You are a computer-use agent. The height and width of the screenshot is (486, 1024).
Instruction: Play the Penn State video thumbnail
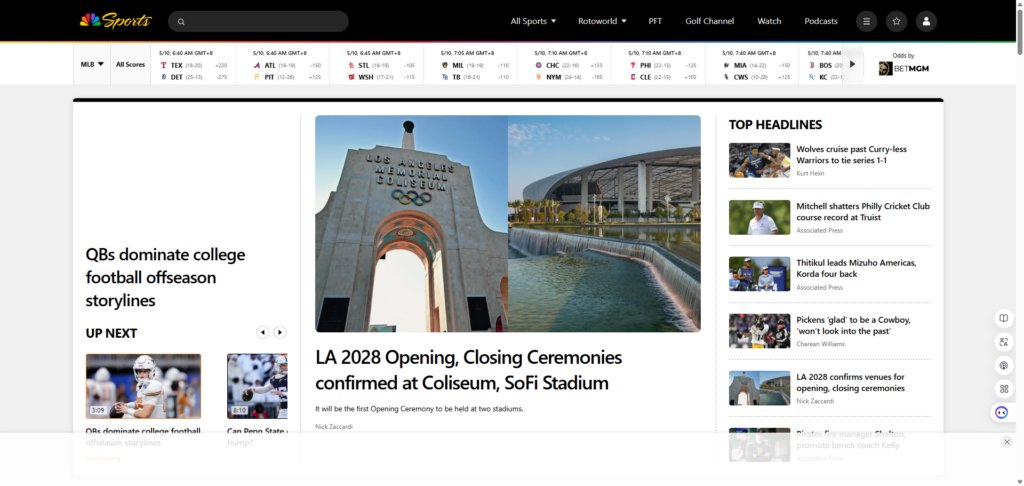[257, 386]
